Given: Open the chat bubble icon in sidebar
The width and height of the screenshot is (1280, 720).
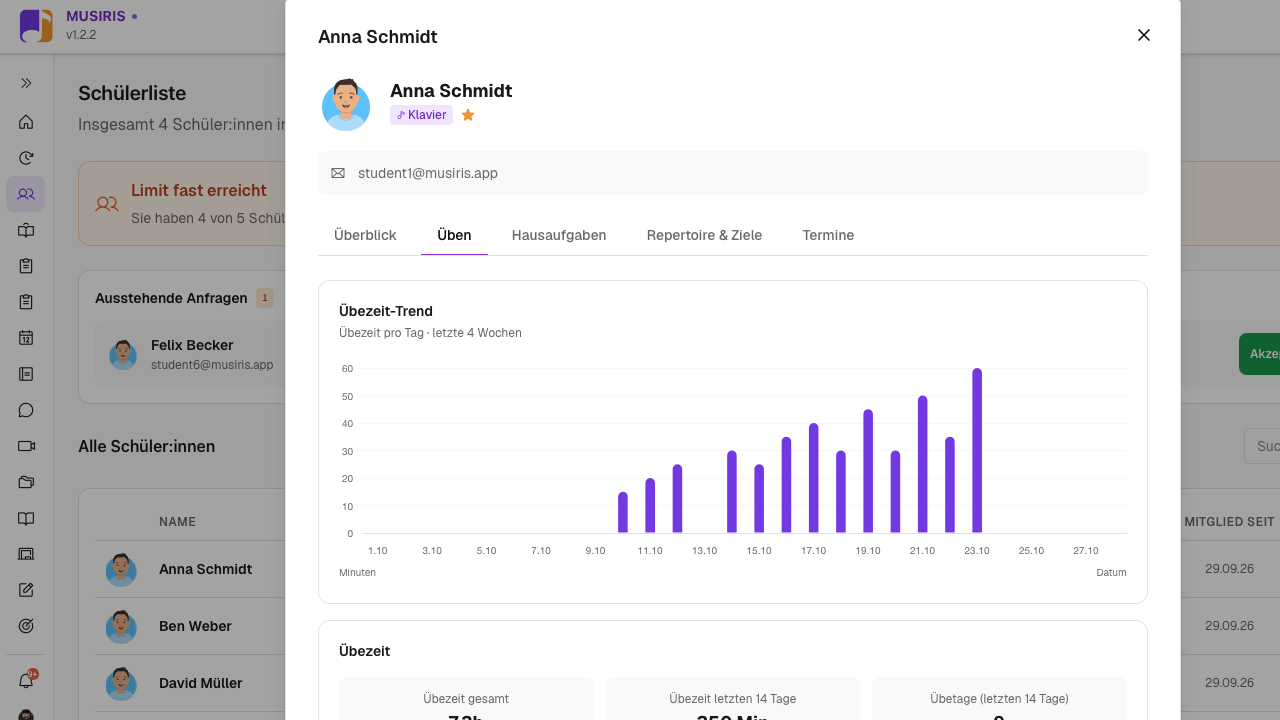Looking at the screenshot, I should click(26, 410).
